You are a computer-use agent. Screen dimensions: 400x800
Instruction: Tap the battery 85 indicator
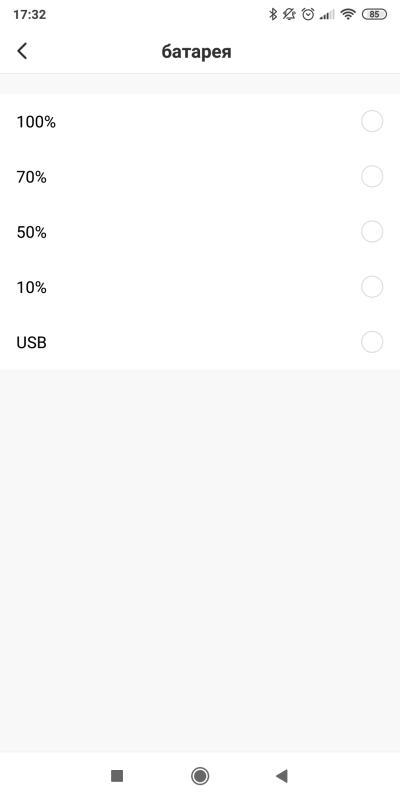point(374,14)
